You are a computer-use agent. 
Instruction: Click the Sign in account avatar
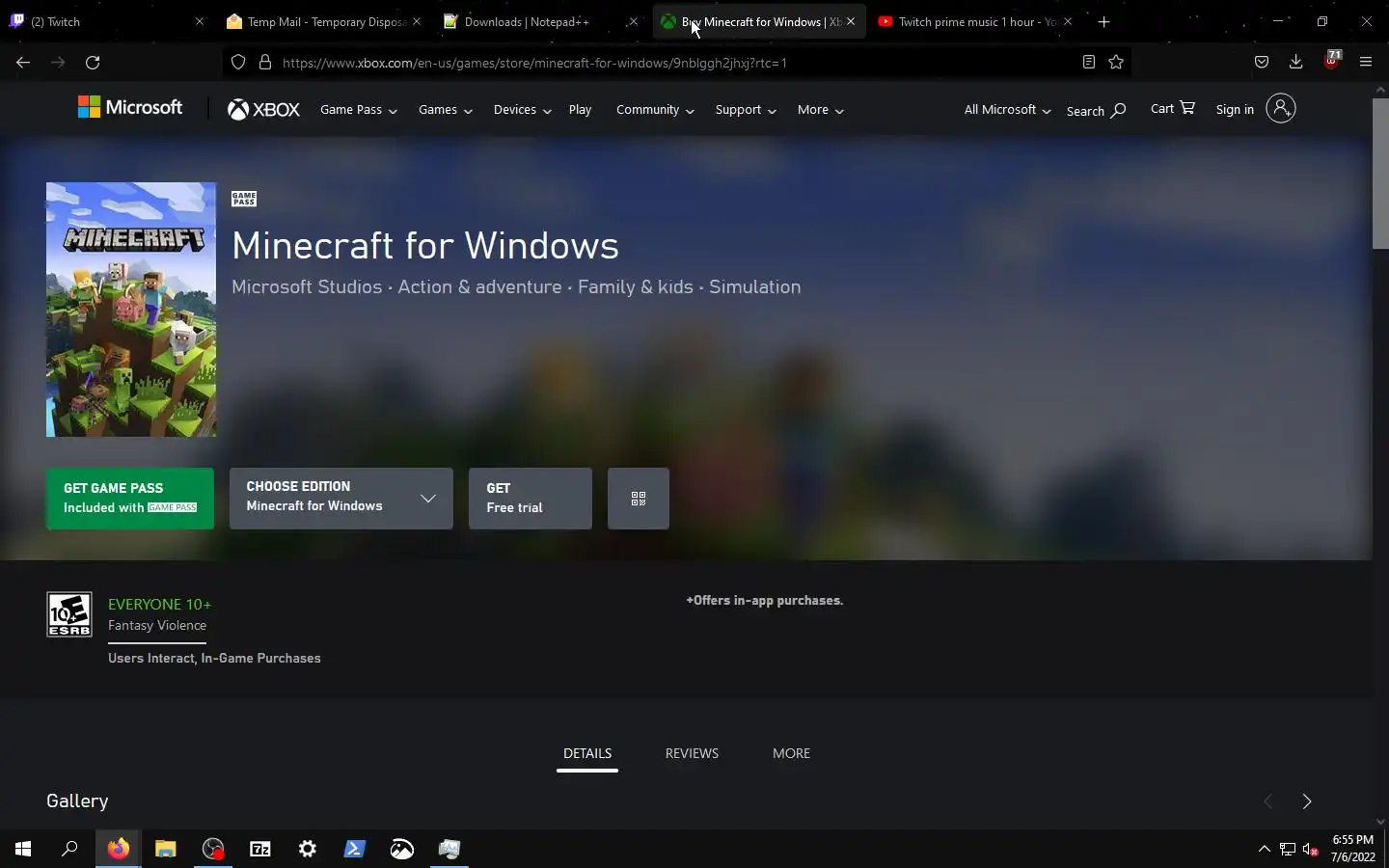1281,109
